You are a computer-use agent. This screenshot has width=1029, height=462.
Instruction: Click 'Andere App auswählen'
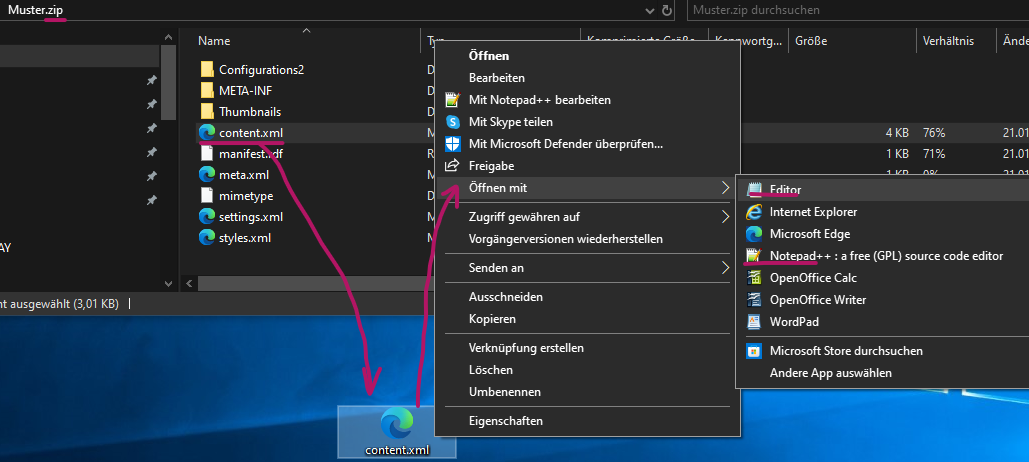pos(830,373)
